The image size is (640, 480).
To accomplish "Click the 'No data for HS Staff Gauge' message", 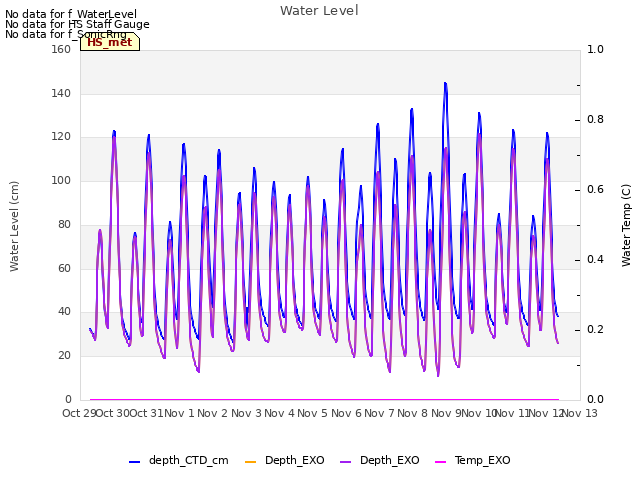I will click(x=77, y=24).
